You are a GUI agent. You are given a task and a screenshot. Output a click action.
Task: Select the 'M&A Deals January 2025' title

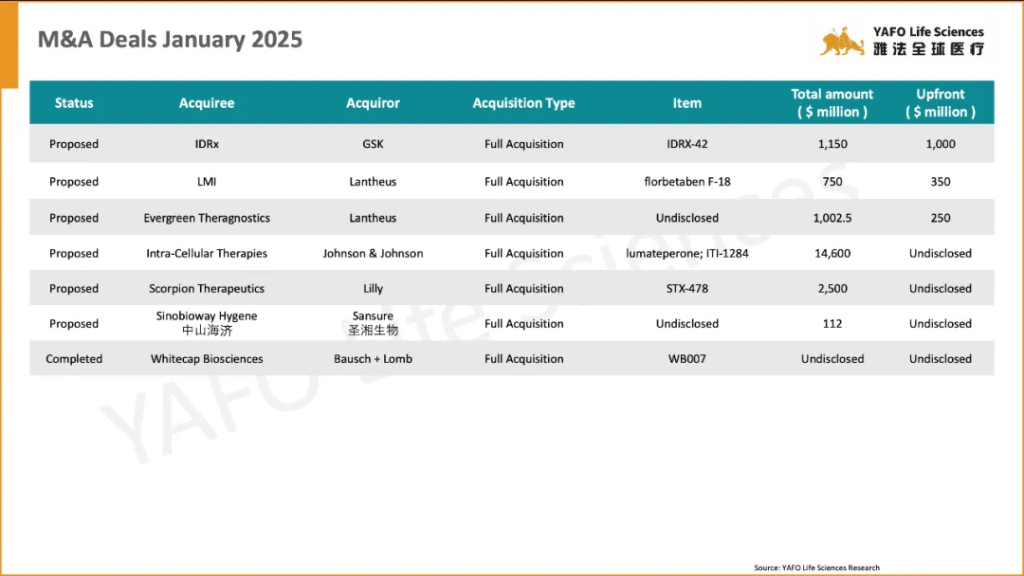coord(170,40)
